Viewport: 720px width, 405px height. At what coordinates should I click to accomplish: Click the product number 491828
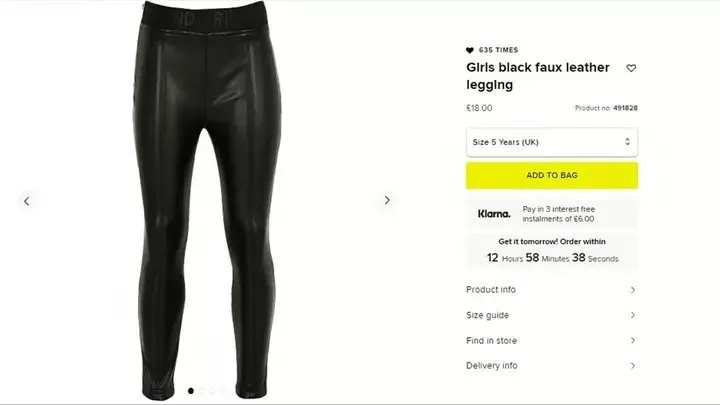[x=625, y=108]
